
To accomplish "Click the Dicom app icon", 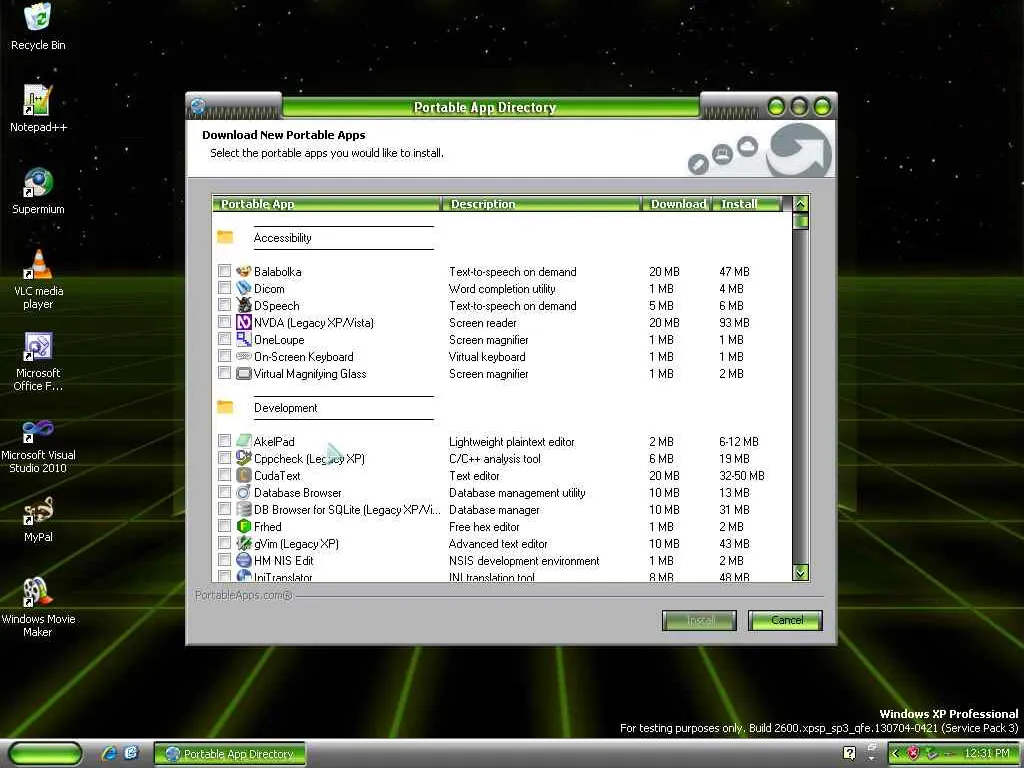I will coord(244,288).
